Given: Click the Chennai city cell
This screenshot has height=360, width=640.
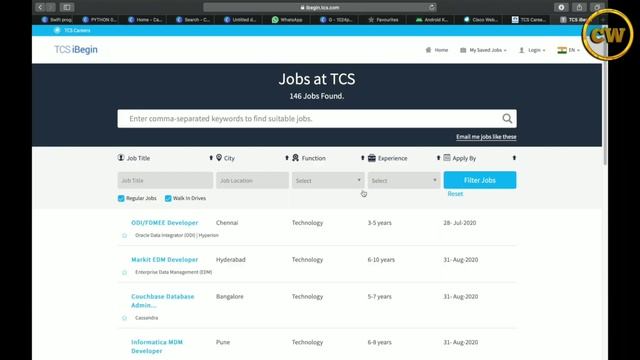Looking at the screenshot, I should point(227,223).
